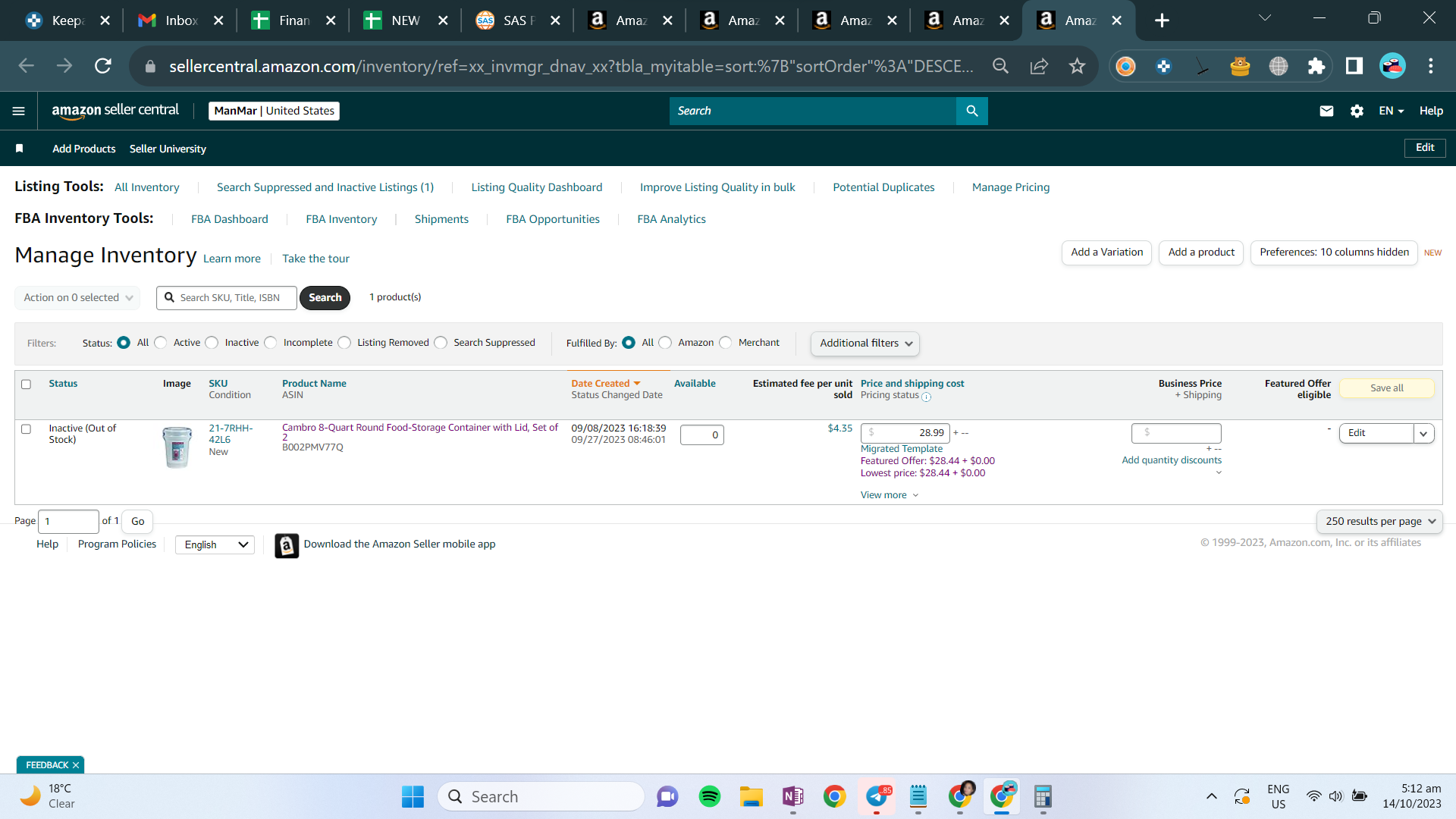Open Preferences: 10 columns hidden
This screenshot has width=1456, height=819.
click(x=1334, y=253)
